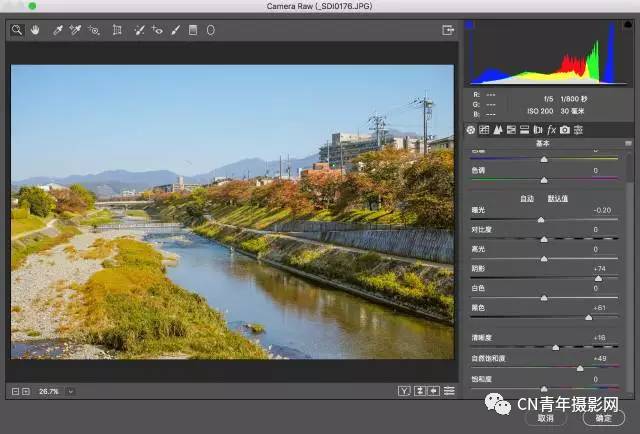640x434 pixels.
Task: Toggle shadow clipping warning in histogram
Action: pyautogui.click(x=470, y=24)
